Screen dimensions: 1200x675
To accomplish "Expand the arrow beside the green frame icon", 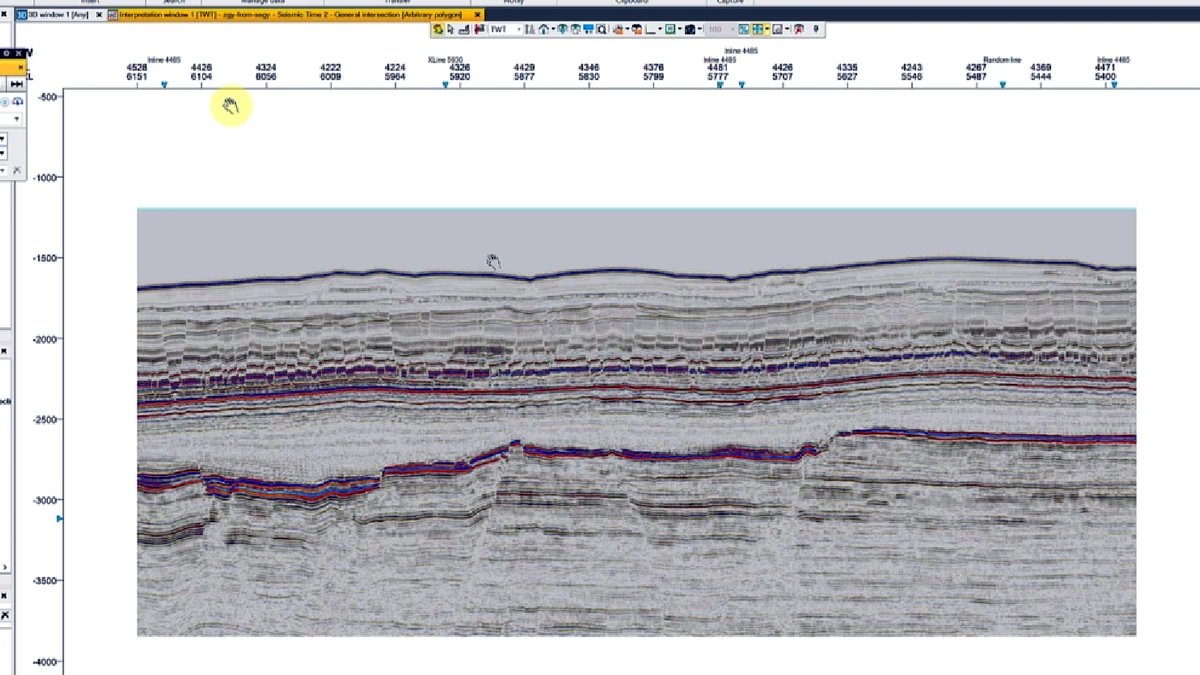I will click(x=680, y=29).
